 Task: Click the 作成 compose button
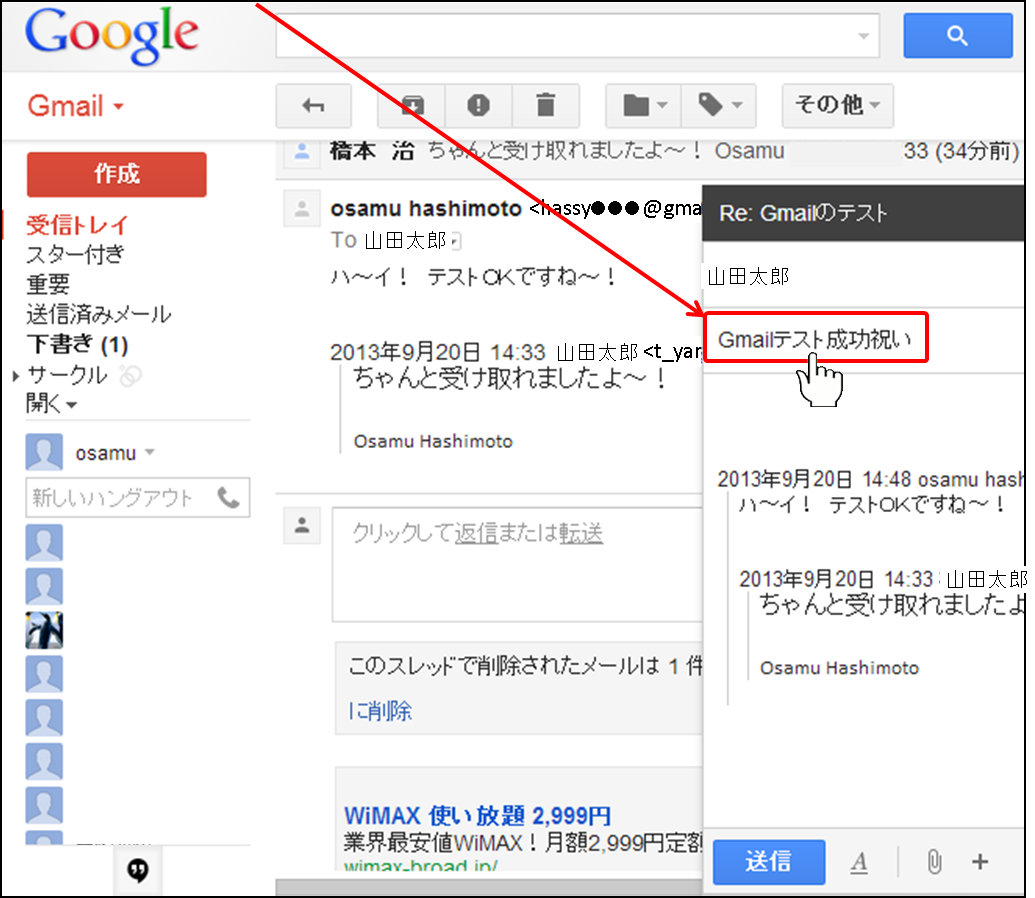[116, 175]
